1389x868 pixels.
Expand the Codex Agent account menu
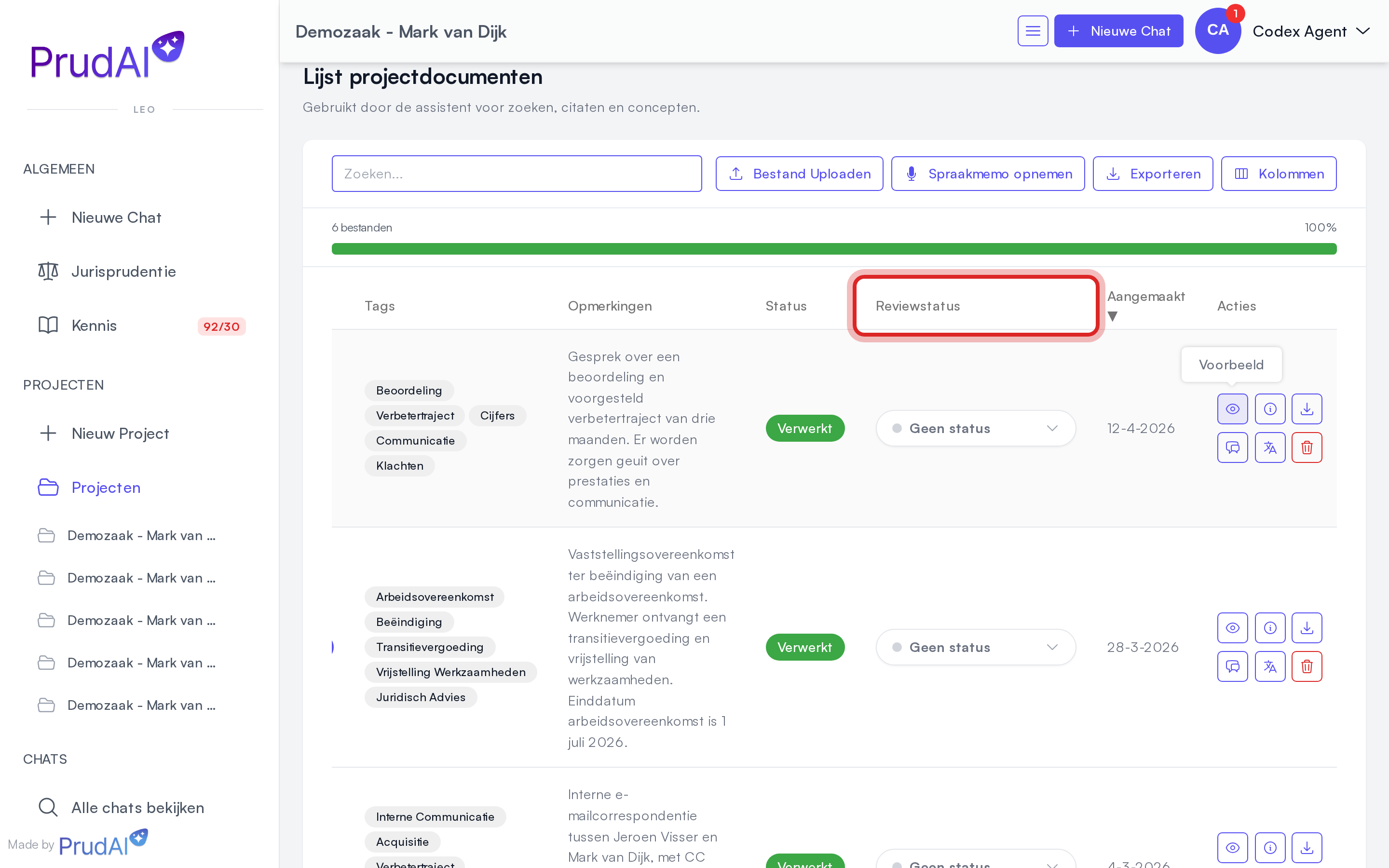1311,31
